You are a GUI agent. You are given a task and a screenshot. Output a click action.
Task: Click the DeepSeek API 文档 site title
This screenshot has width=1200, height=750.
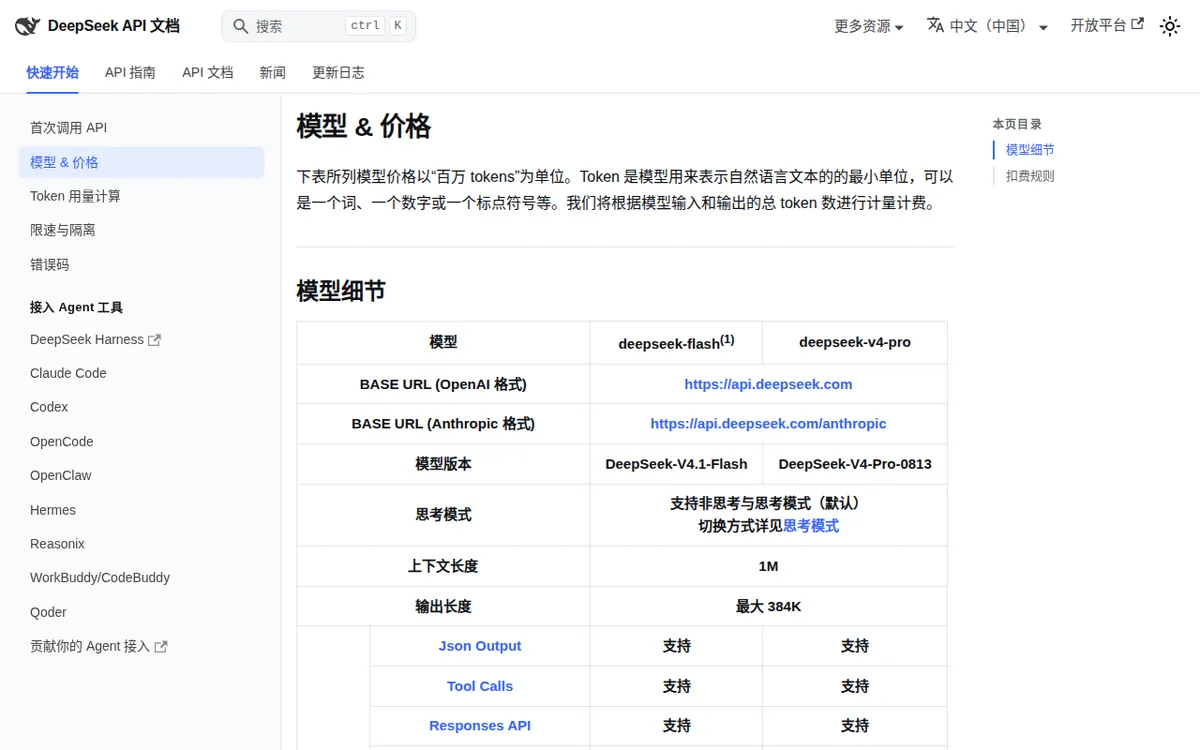point(114,26)
